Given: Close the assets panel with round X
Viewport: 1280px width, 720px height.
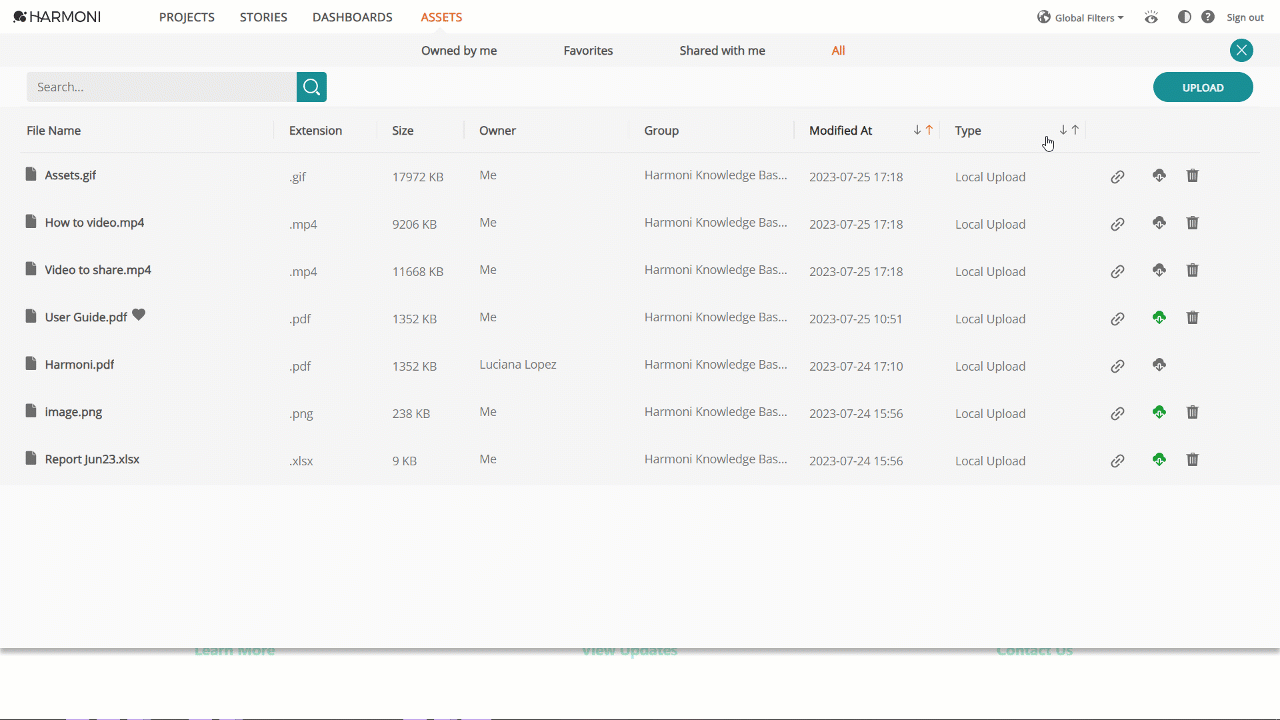Looking at the screenshot, I should (x=1241, y=50).
